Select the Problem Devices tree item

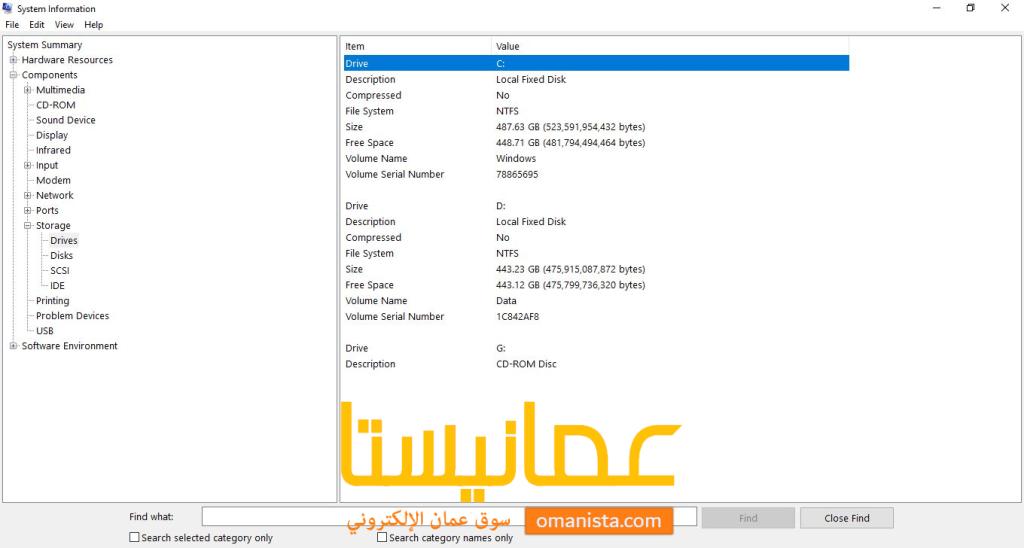(x=72, y=316)
